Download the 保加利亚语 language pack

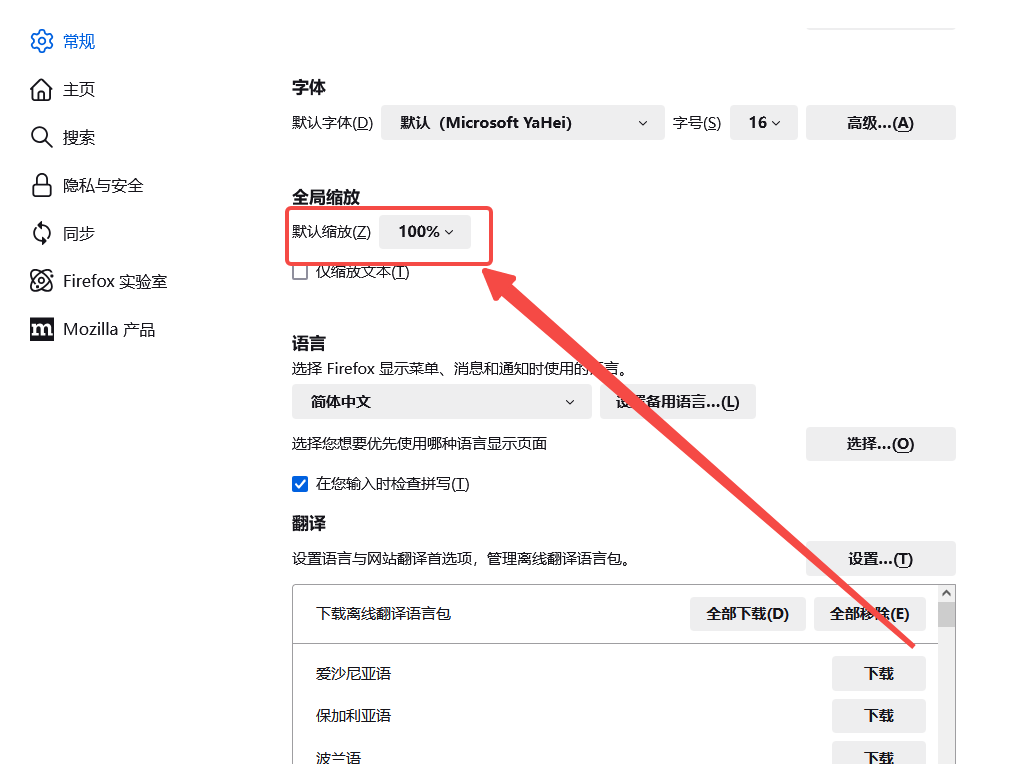coord(878,716)
